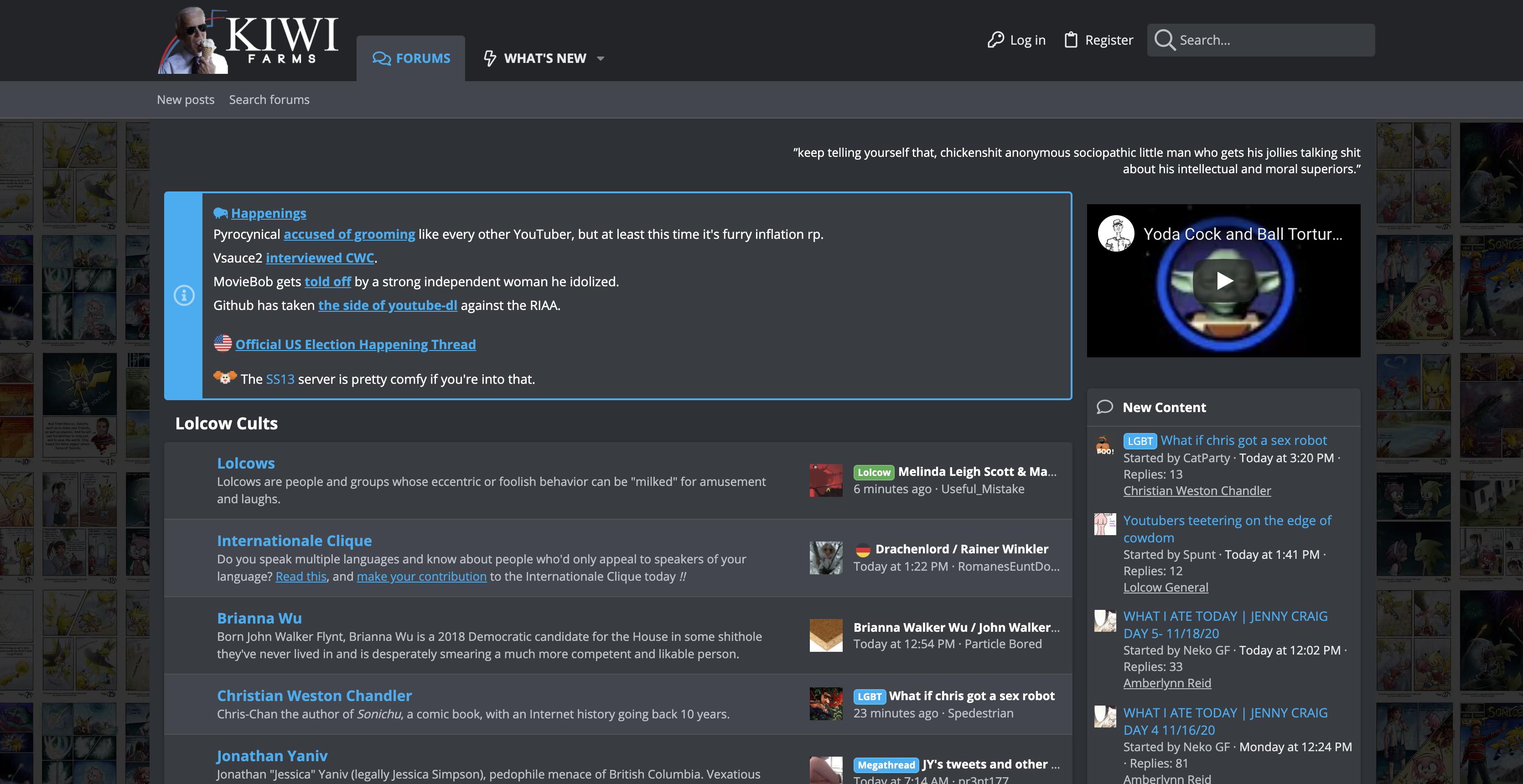This screenshot has width=1523, height=784.
Task: Play the Yoda video
Action: click(x=1223, y=280)
